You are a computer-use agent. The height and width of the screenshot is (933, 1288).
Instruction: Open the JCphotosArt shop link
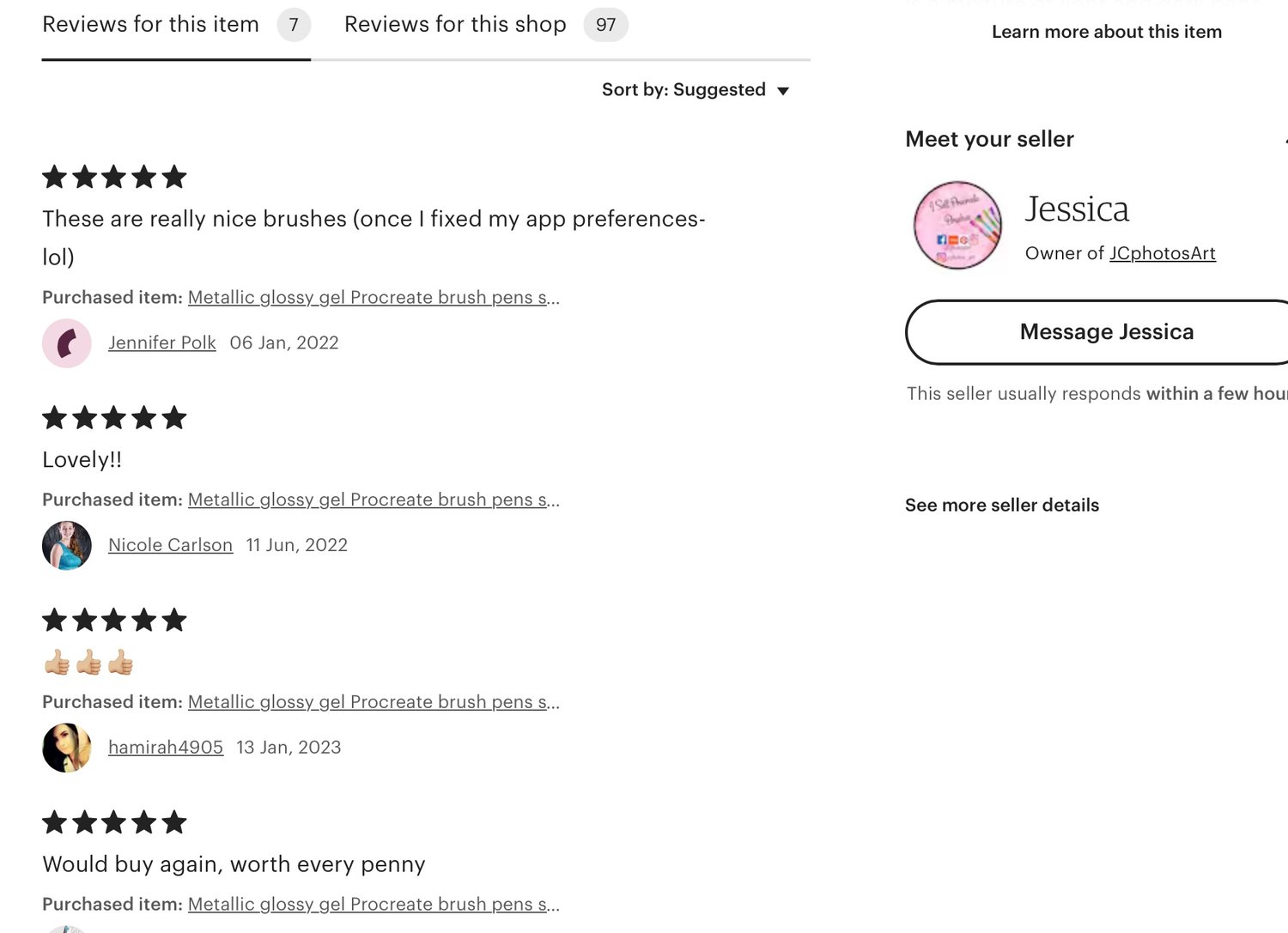[1162, 253]
